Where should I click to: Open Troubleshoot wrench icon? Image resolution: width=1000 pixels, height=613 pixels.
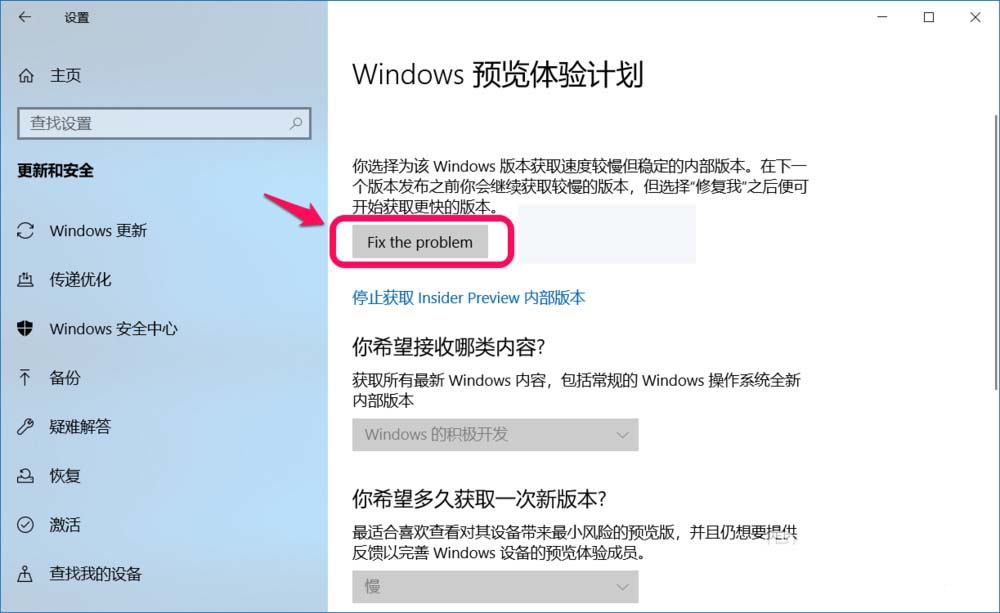coord(26,426)
